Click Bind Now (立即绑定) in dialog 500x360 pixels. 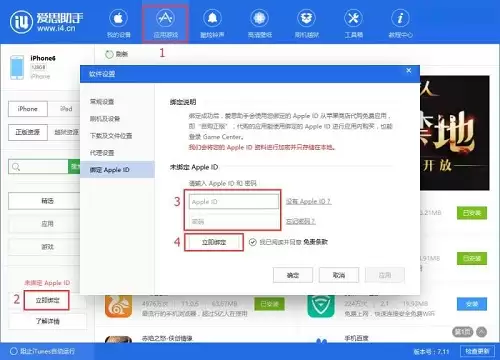click(214, 242)
